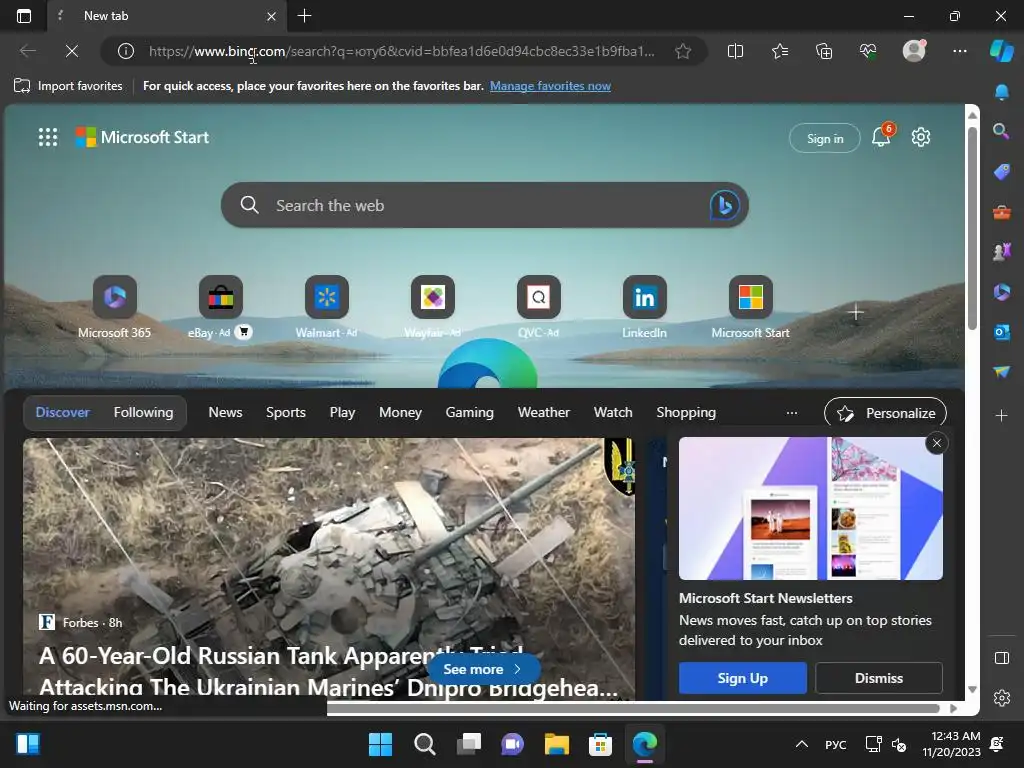Open sidebar Microsoft 365
1024x768 pixels.
click(x=1001, y=292)
